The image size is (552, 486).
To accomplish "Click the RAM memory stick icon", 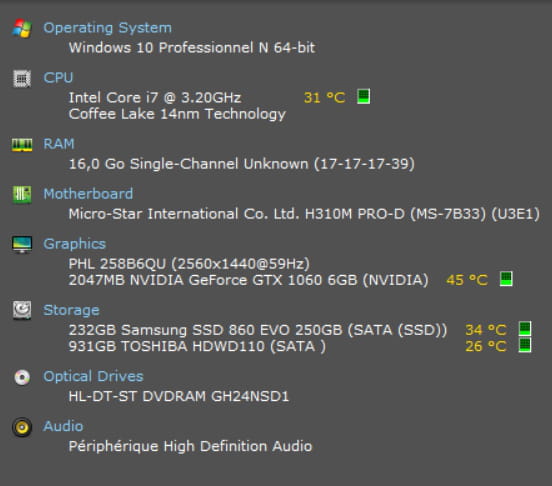I will [22, 144].
